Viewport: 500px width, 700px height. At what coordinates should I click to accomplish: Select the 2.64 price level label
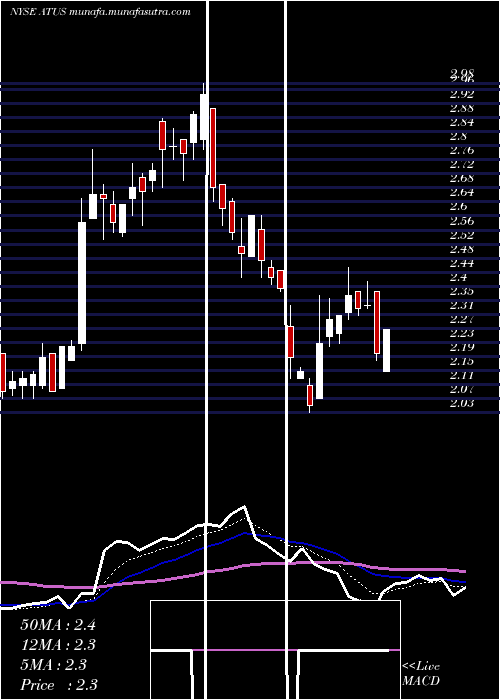(462, 193)
